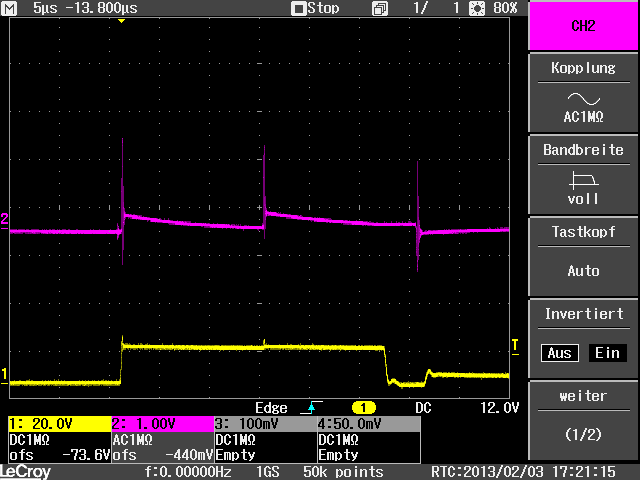
Task: Click the RTC date and time readout
Action: [524, 472]
